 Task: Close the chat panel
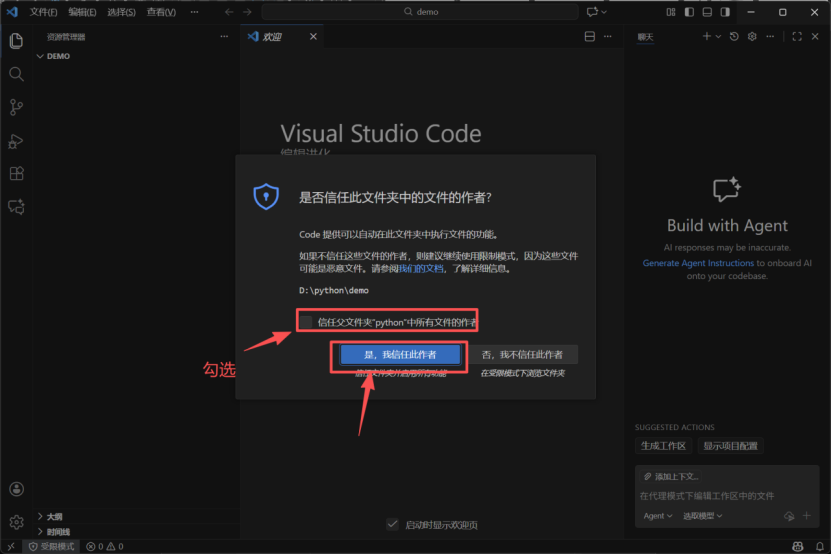[x=815, y=36]
